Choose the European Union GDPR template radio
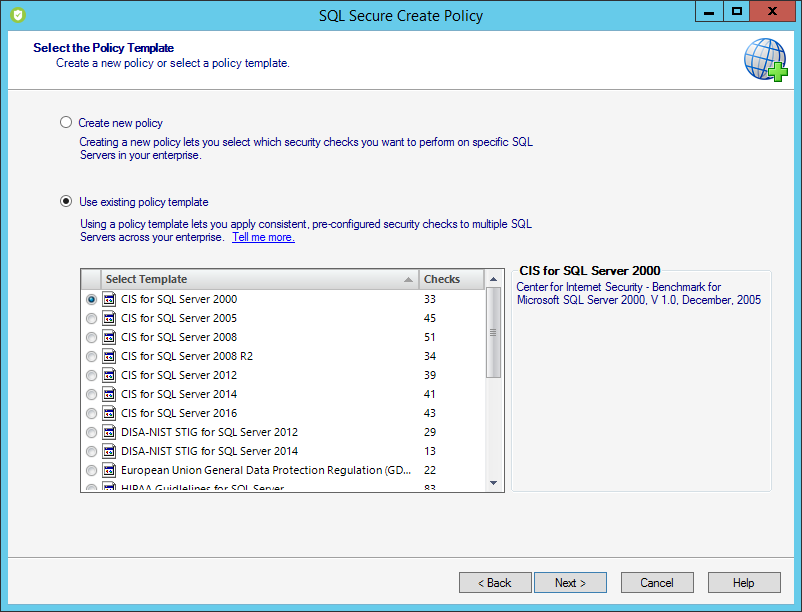802x612 pixels. pos(92,470)
